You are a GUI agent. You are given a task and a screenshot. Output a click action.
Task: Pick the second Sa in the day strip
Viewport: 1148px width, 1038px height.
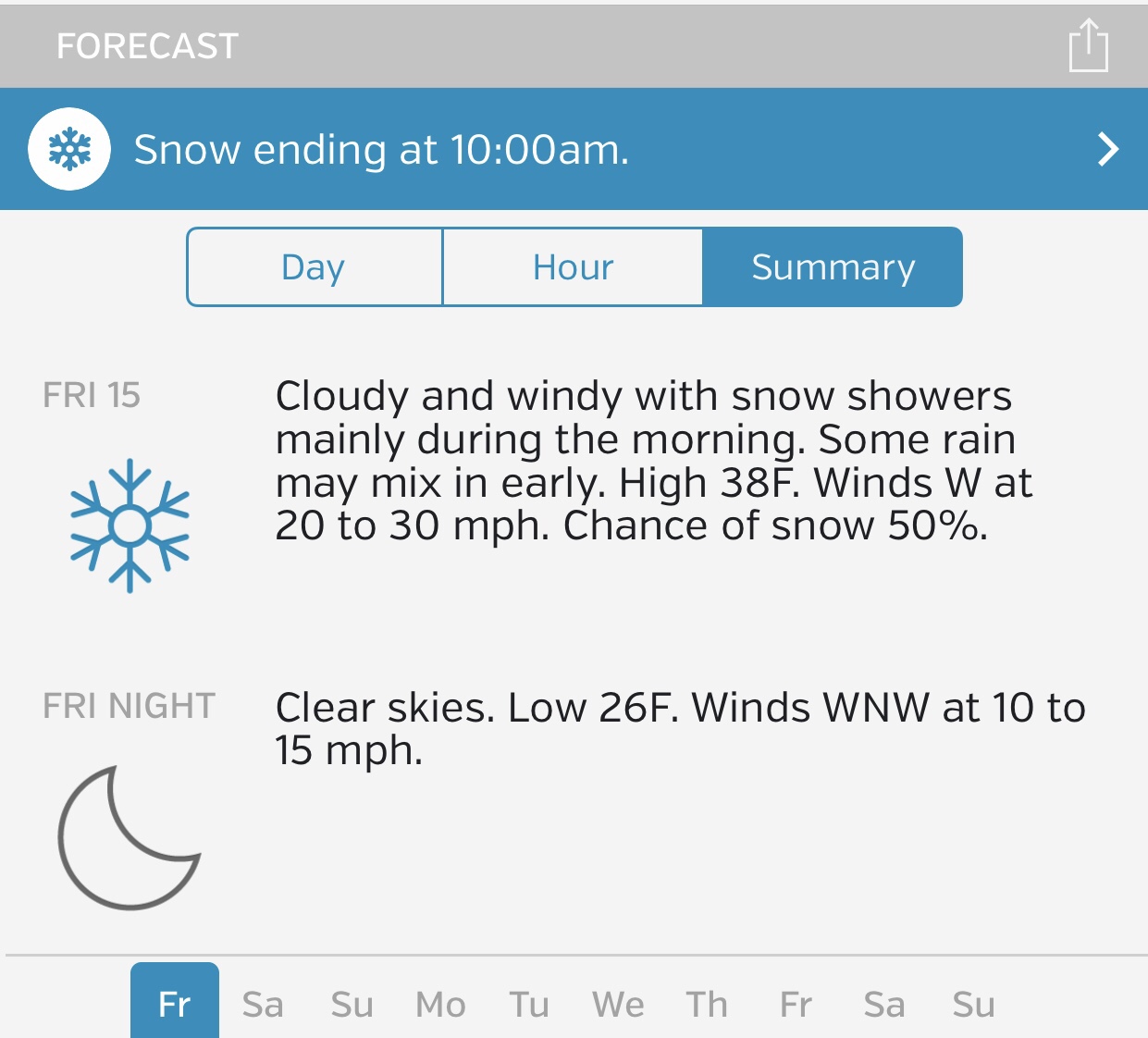coord(884,1005)
